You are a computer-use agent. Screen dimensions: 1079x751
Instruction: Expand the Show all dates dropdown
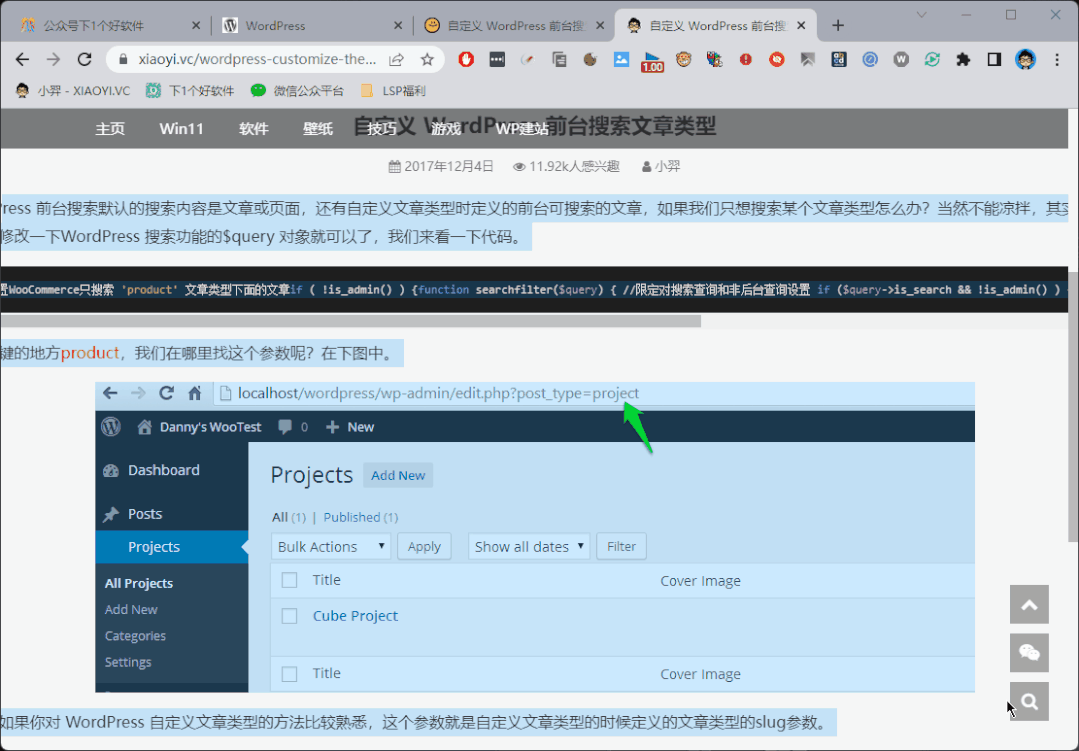528,546
